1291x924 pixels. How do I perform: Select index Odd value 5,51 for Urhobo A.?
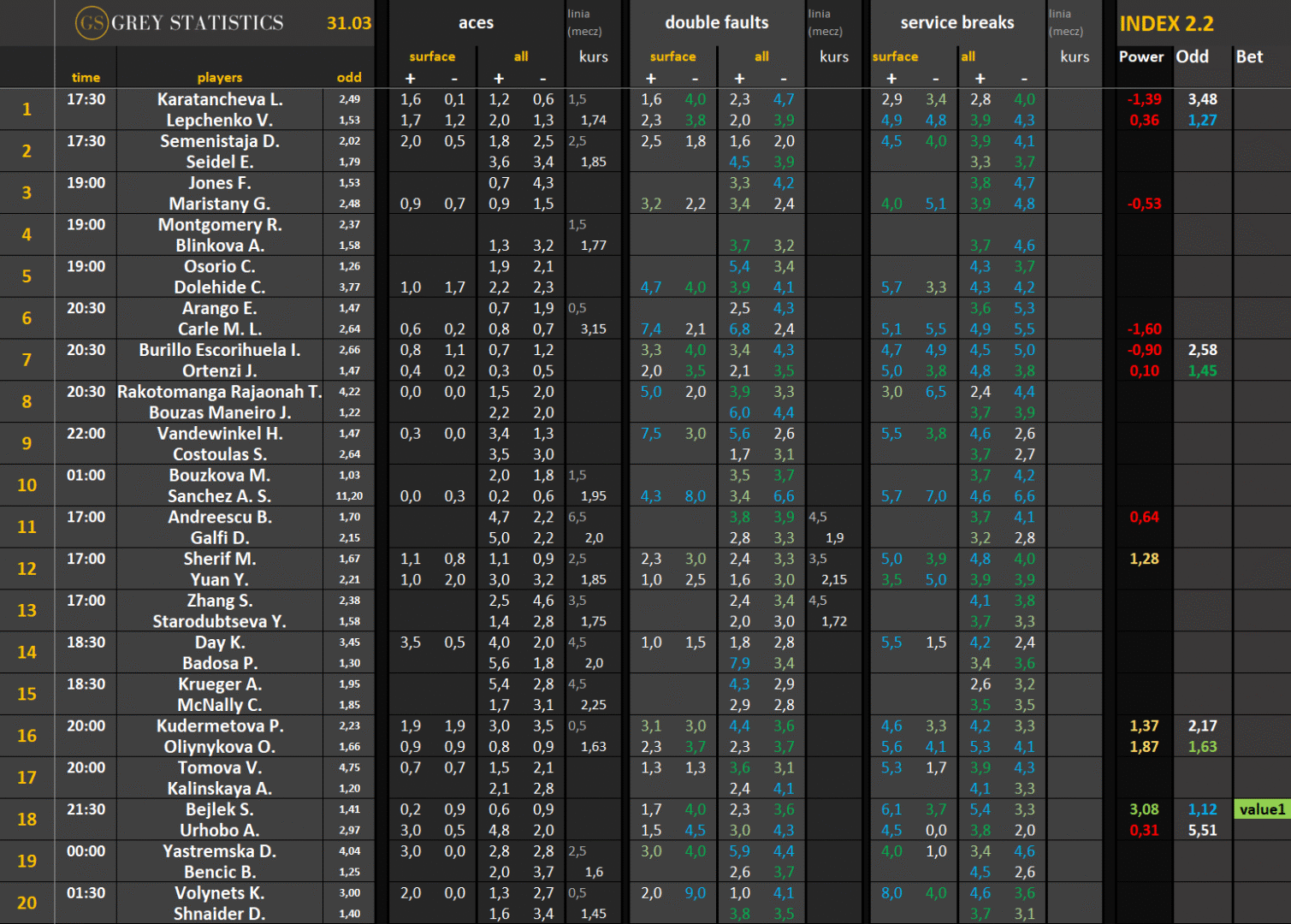tap(1202, 830)
